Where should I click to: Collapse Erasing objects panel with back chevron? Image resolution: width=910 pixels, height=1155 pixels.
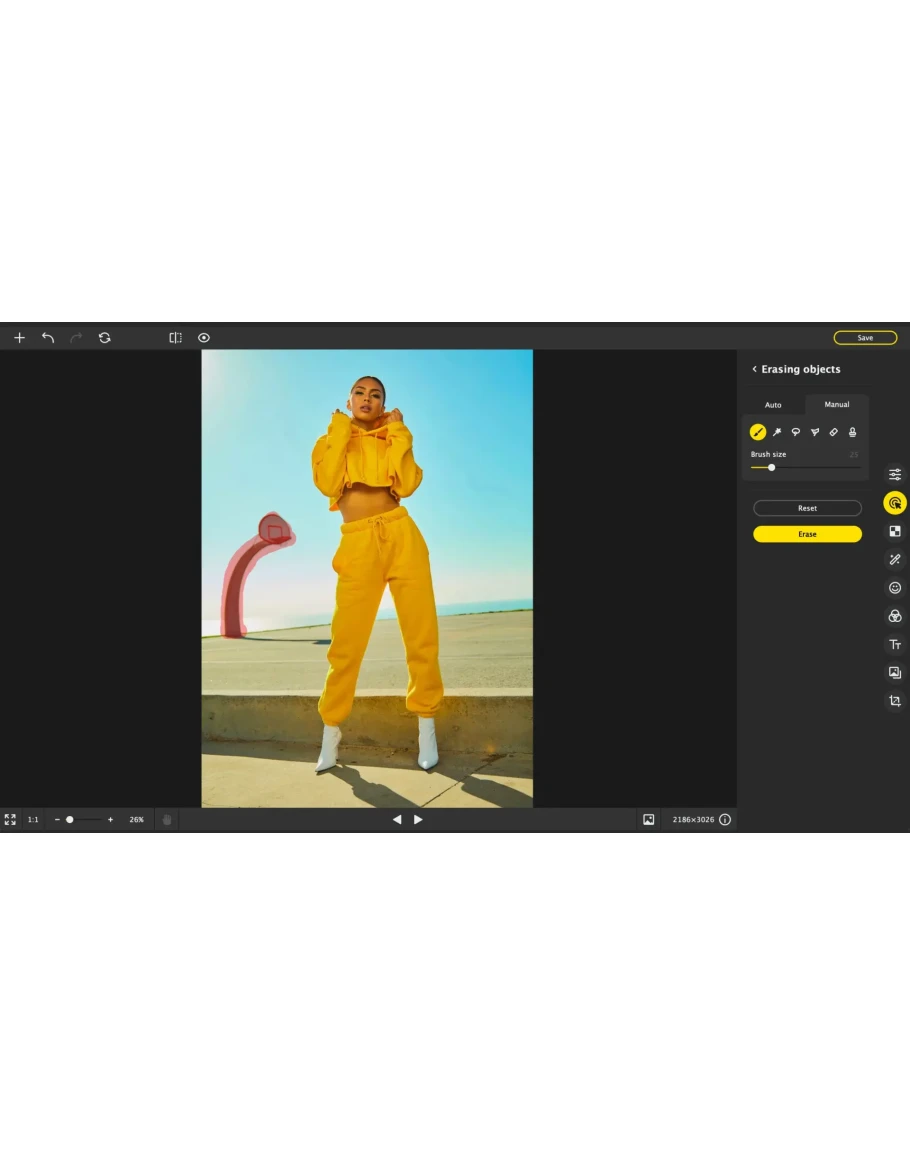(x=755, y=369)
